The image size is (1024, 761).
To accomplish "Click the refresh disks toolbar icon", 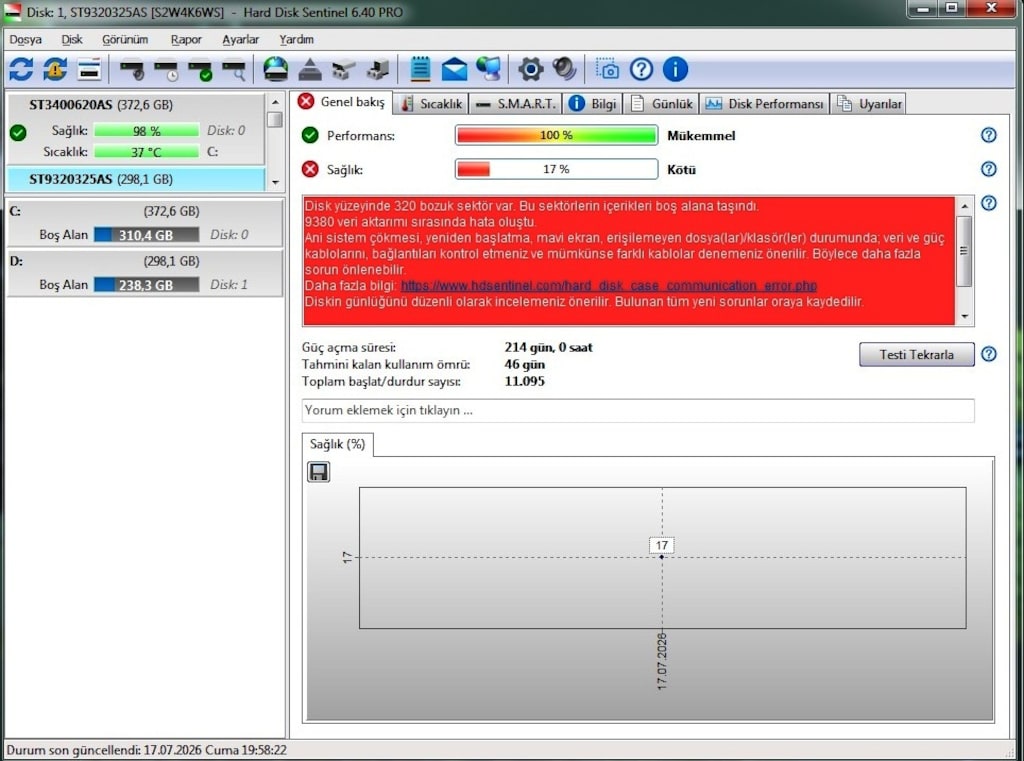I will click(21, 69).
